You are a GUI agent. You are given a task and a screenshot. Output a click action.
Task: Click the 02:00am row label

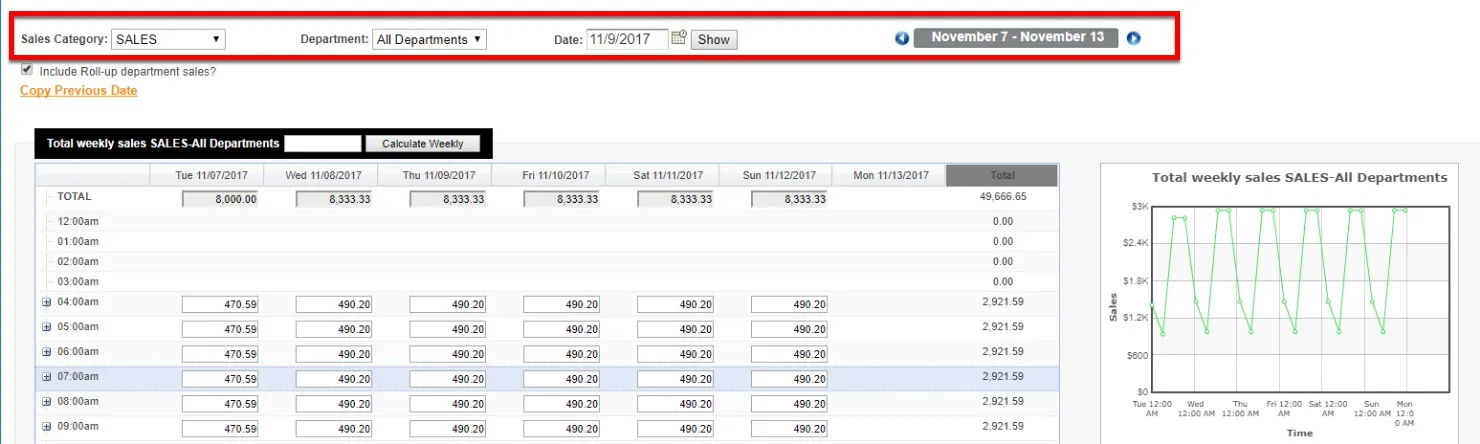tap(78, 261)
